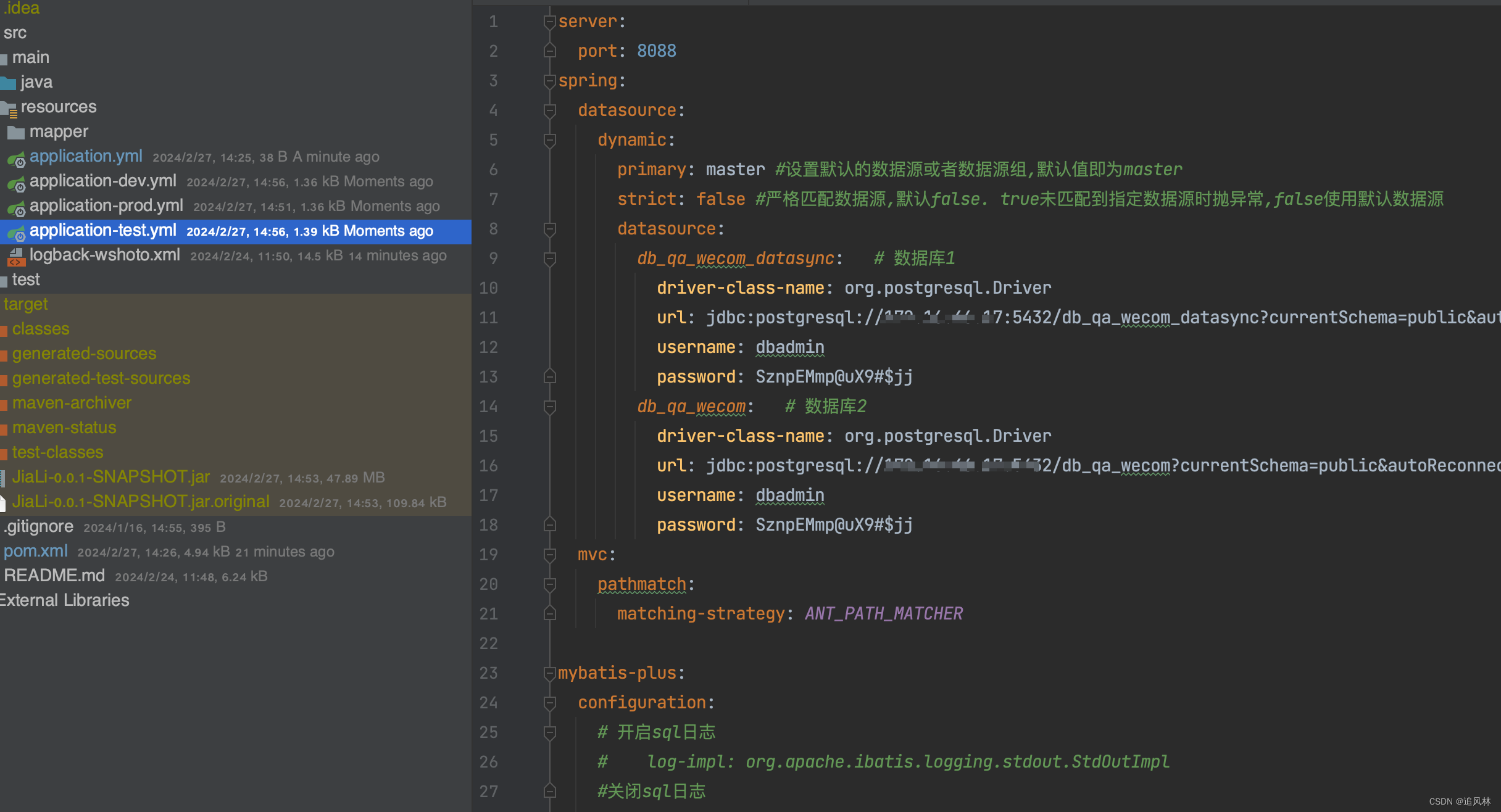Click strict value false on line 7
Image resolution: width=1501 pixels, height=812 pixels.
pyautogui.click(x=720, y=199)
